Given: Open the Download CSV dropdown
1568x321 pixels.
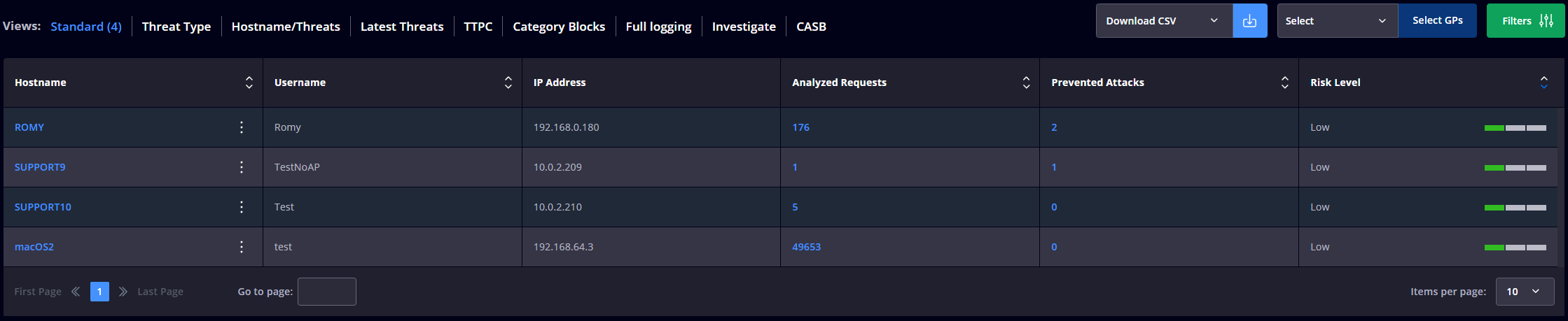Looking at the screenshot, I should click(1164, 21).
